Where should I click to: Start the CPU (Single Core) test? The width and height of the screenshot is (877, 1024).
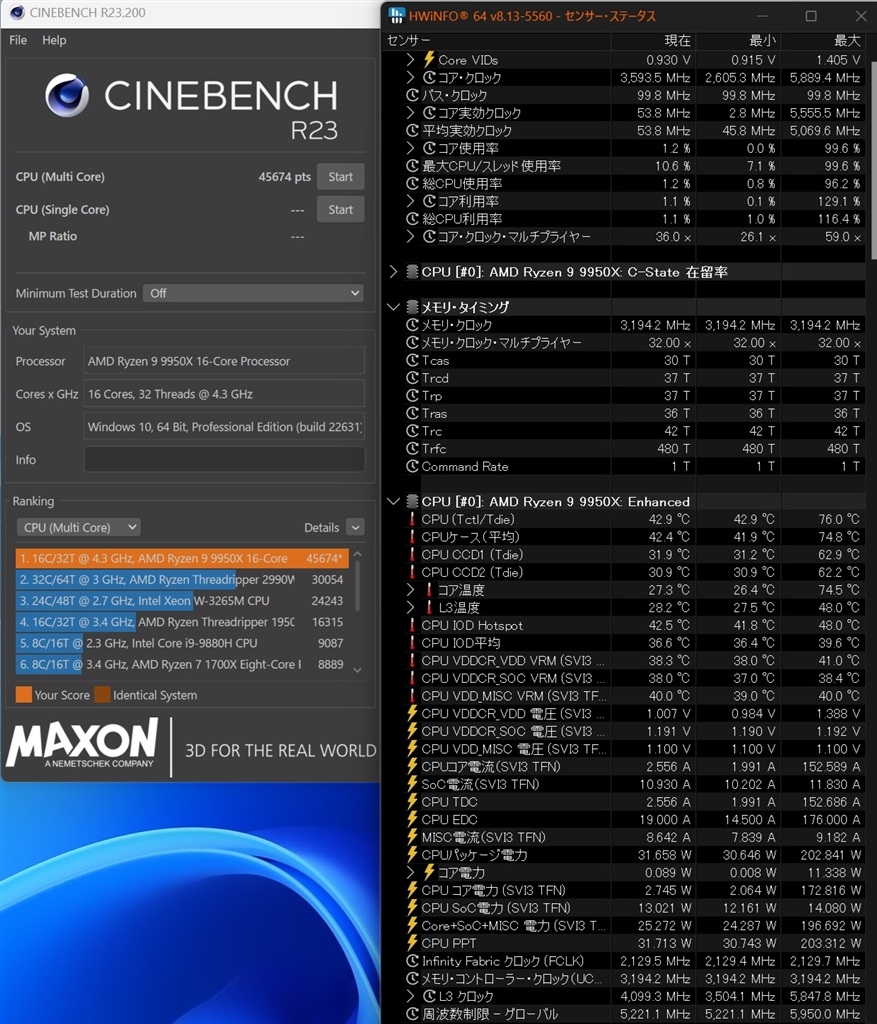[340, 210]
